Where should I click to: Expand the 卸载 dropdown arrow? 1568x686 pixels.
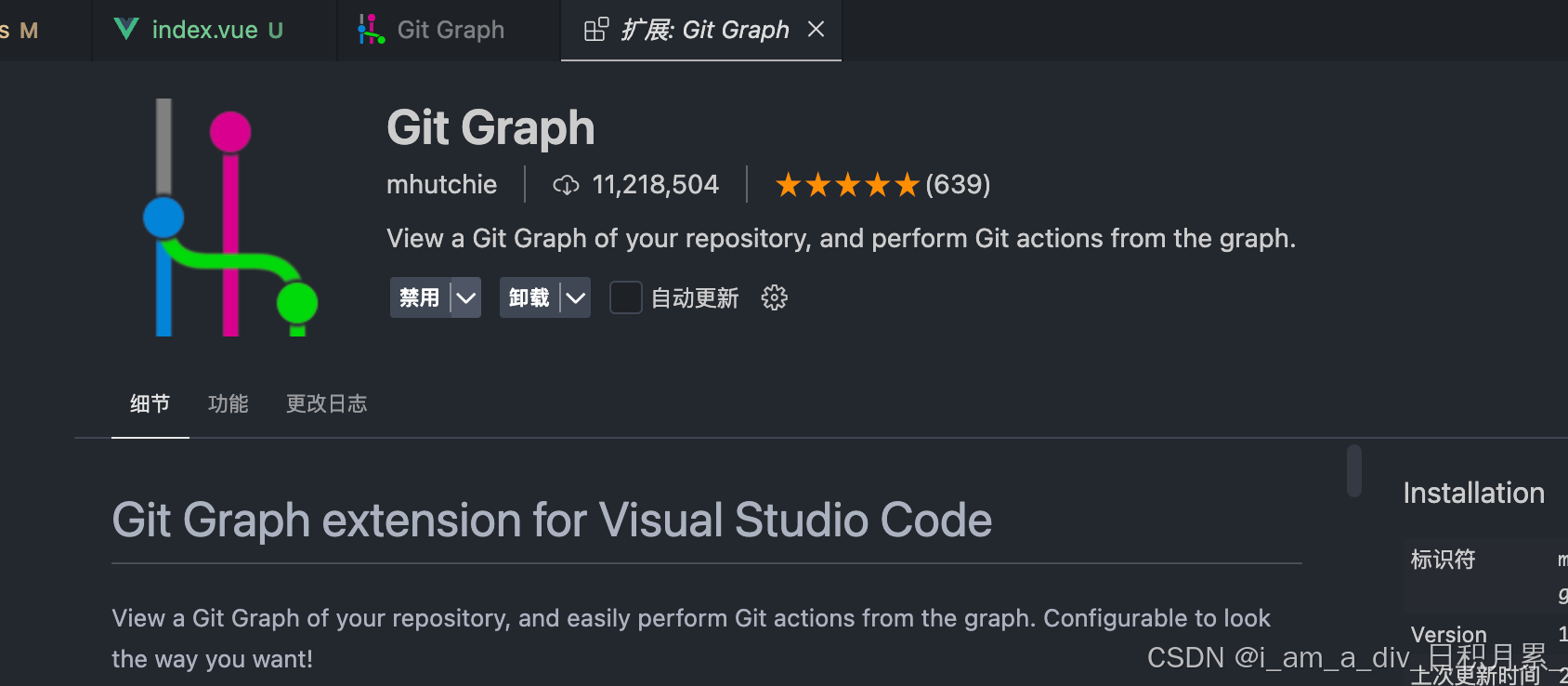pos(576,297)
